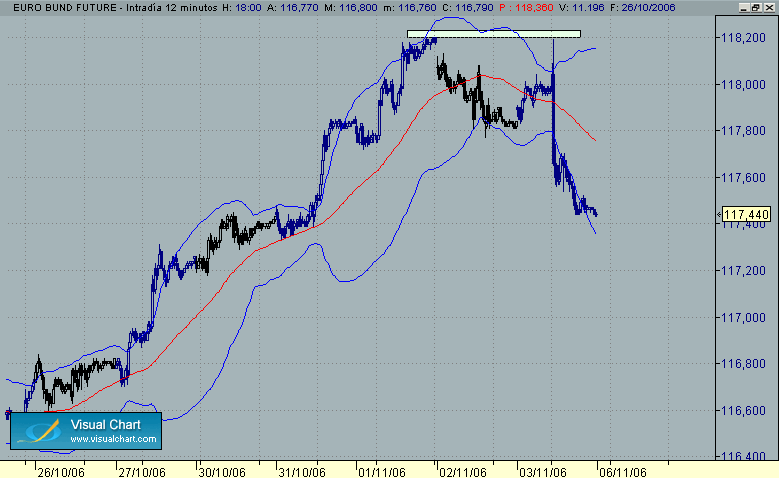Click the 117,200 price axis label
This screenshot has height=478, width=779.
(x=743, y=271)
